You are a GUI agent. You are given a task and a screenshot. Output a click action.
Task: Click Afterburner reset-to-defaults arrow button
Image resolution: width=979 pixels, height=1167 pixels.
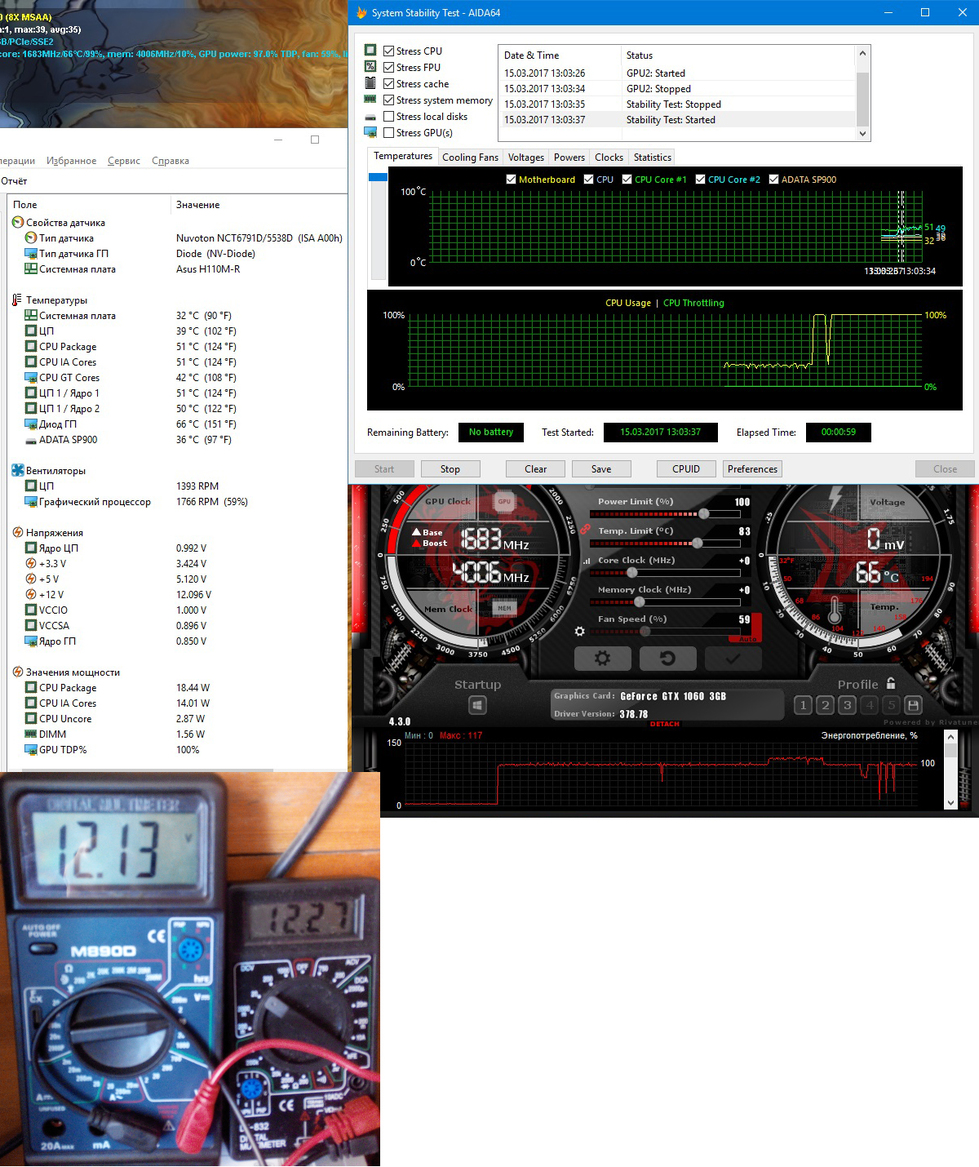pos(668,659)
